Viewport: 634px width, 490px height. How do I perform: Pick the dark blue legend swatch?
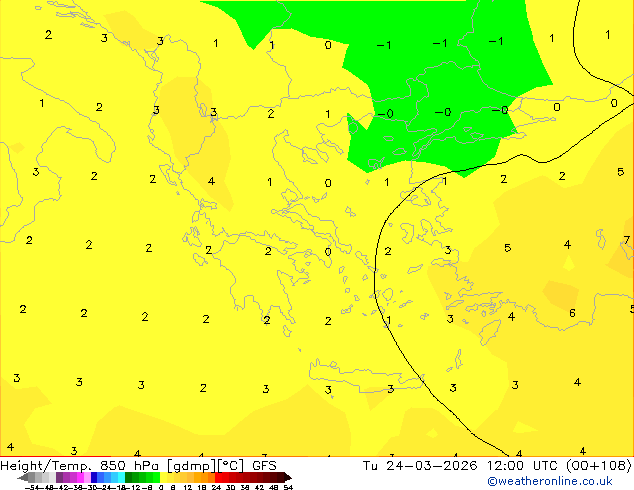point(94,478)
